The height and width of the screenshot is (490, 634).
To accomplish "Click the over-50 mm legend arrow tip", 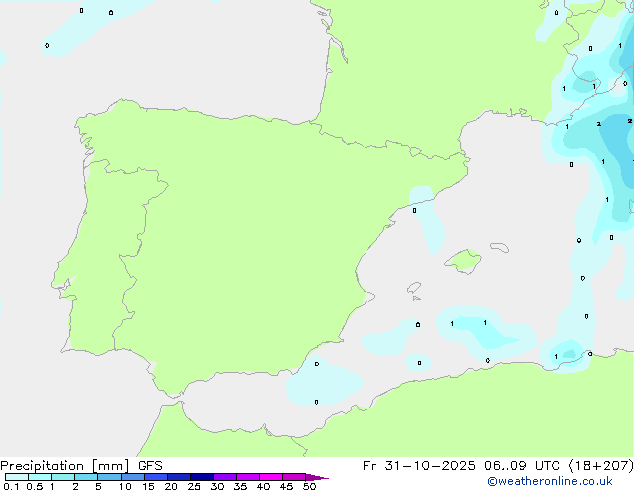I will (x=317, y=477).
